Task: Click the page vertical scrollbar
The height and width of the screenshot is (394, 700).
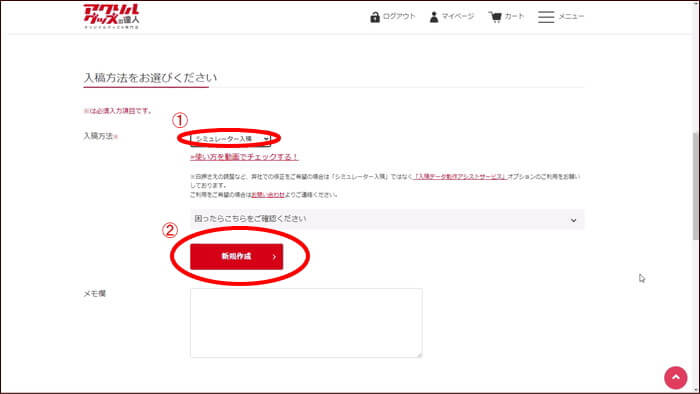Action: (696, 187)
